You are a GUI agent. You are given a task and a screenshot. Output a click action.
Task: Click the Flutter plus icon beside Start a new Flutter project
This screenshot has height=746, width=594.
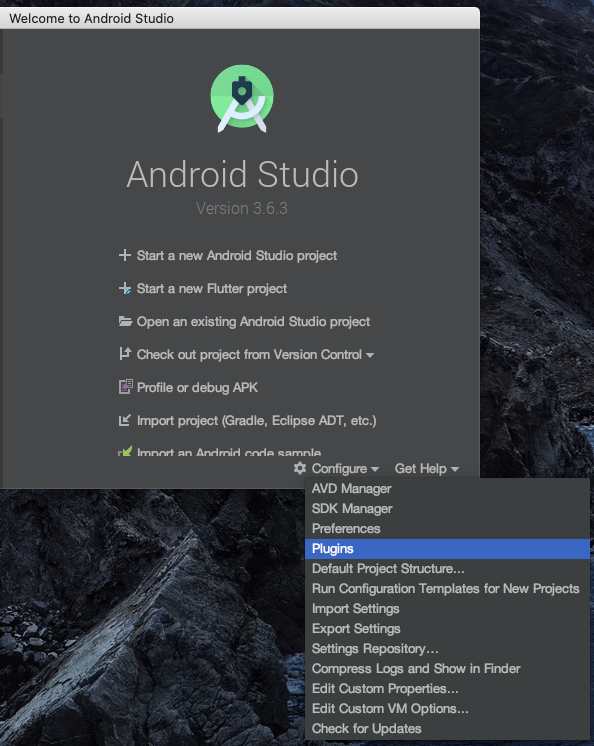tap(125, 288)
